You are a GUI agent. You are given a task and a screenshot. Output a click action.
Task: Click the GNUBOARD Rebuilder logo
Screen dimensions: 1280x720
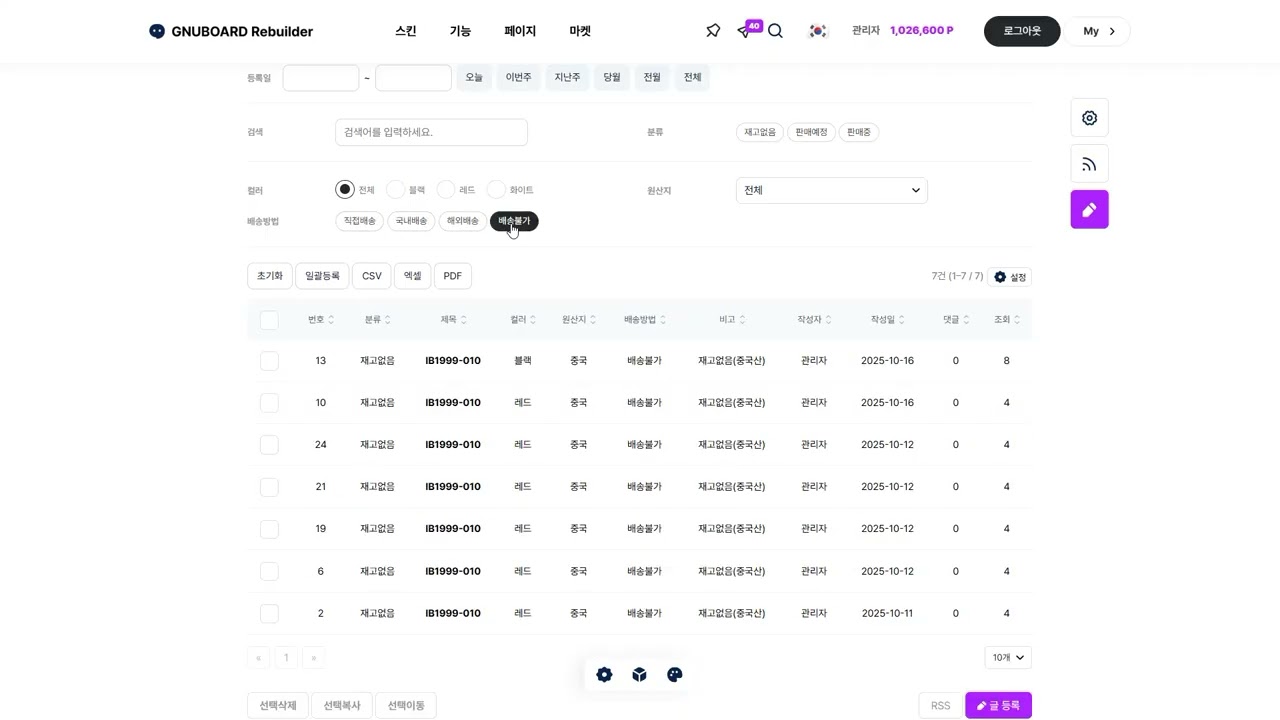[x=231, y=31]
